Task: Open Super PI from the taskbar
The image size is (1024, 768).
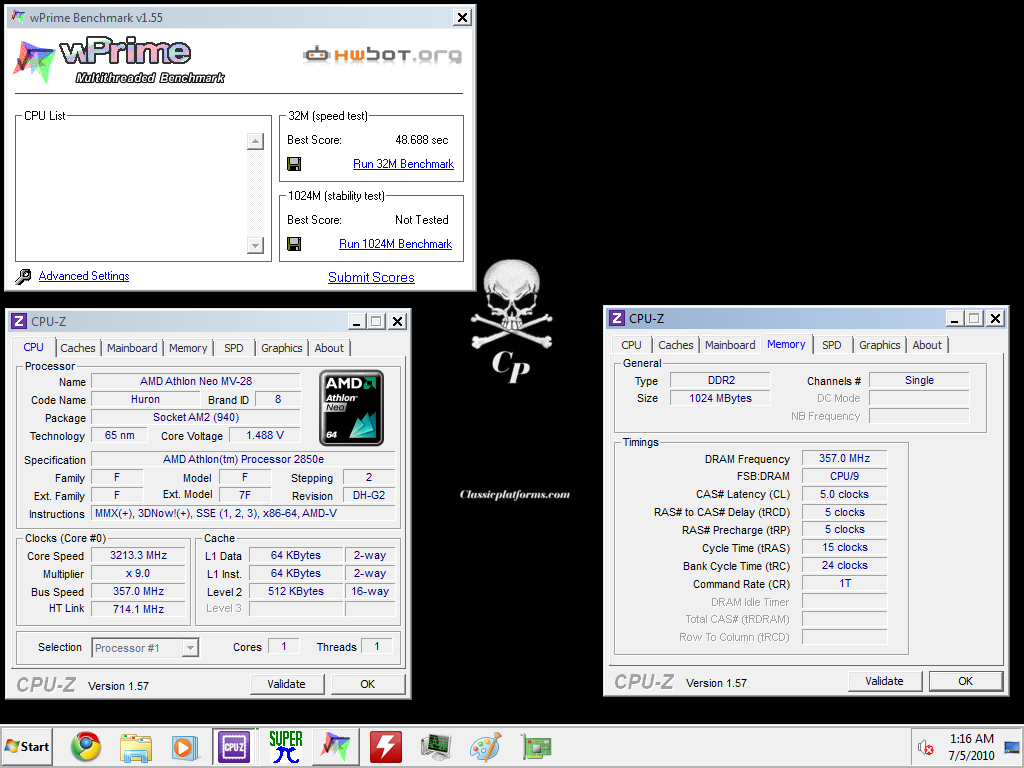Action: (285, 746)
